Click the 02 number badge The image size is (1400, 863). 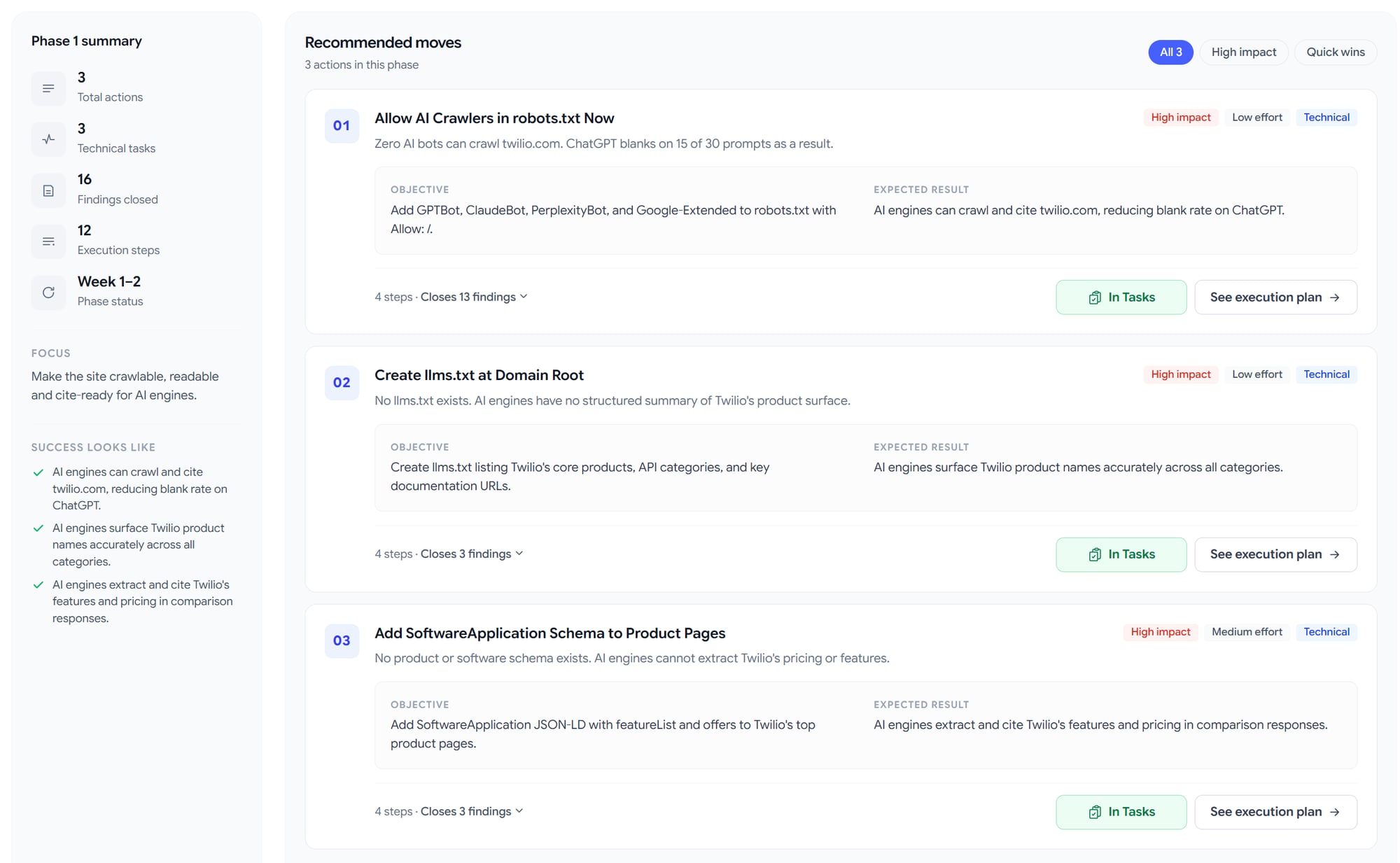coord(342,383)
